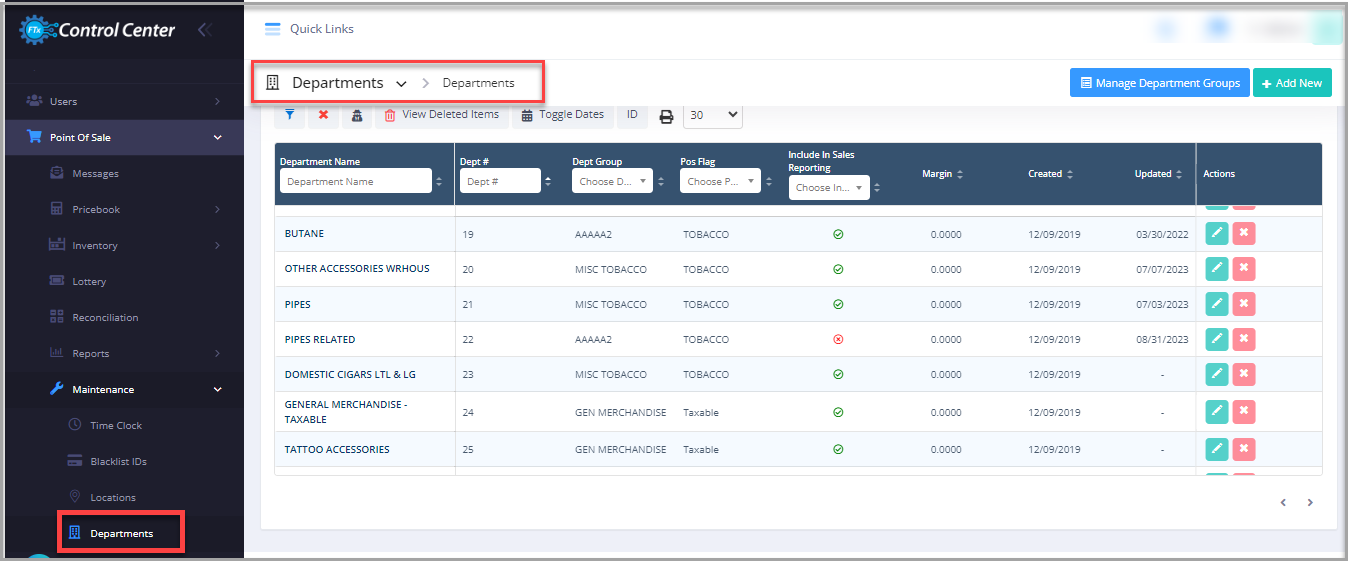The height and width of the screenshot is (561, 1348).
Task: Open the Pos Flag filter dropdown
Action: [x=720, y=182]
